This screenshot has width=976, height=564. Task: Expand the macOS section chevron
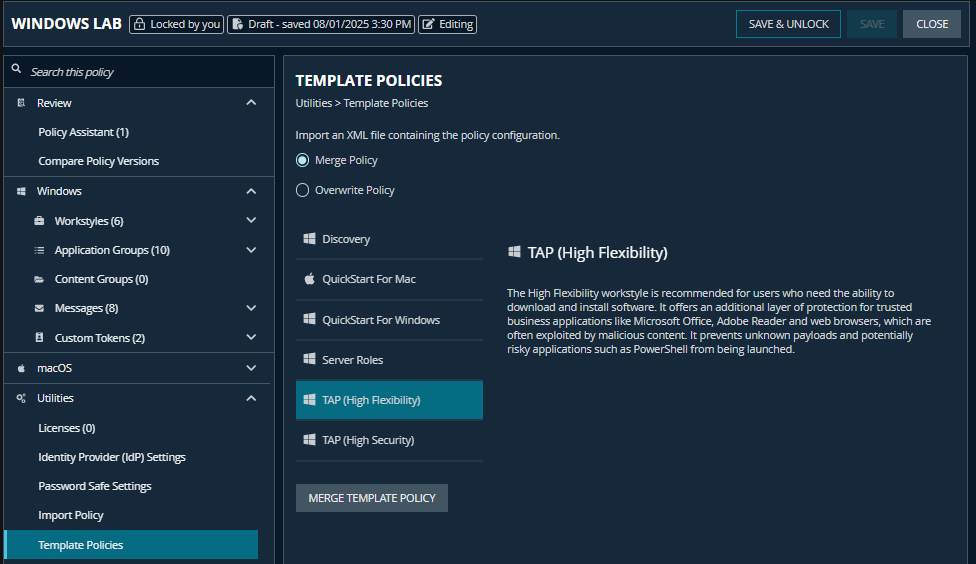[251, 368]
